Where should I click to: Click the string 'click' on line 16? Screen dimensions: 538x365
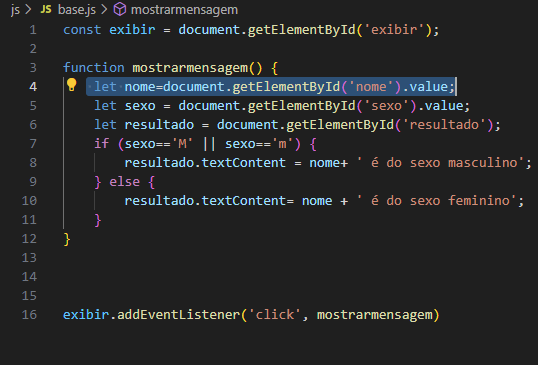tap(274, 315)
